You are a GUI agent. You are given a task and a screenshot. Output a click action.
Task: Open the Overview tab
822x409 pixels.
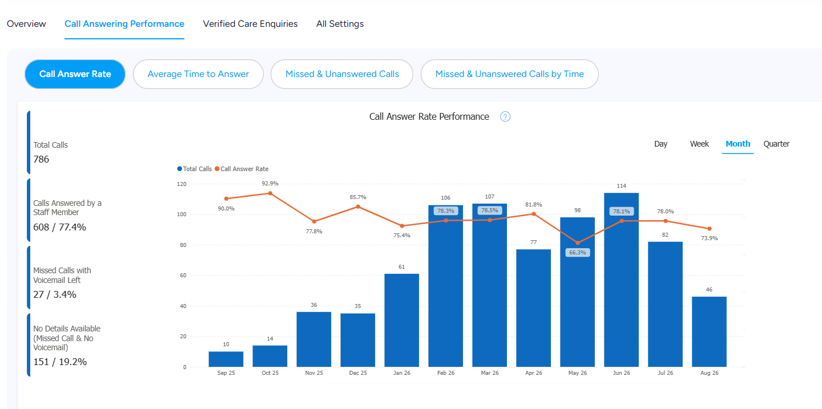pos(26,24)
